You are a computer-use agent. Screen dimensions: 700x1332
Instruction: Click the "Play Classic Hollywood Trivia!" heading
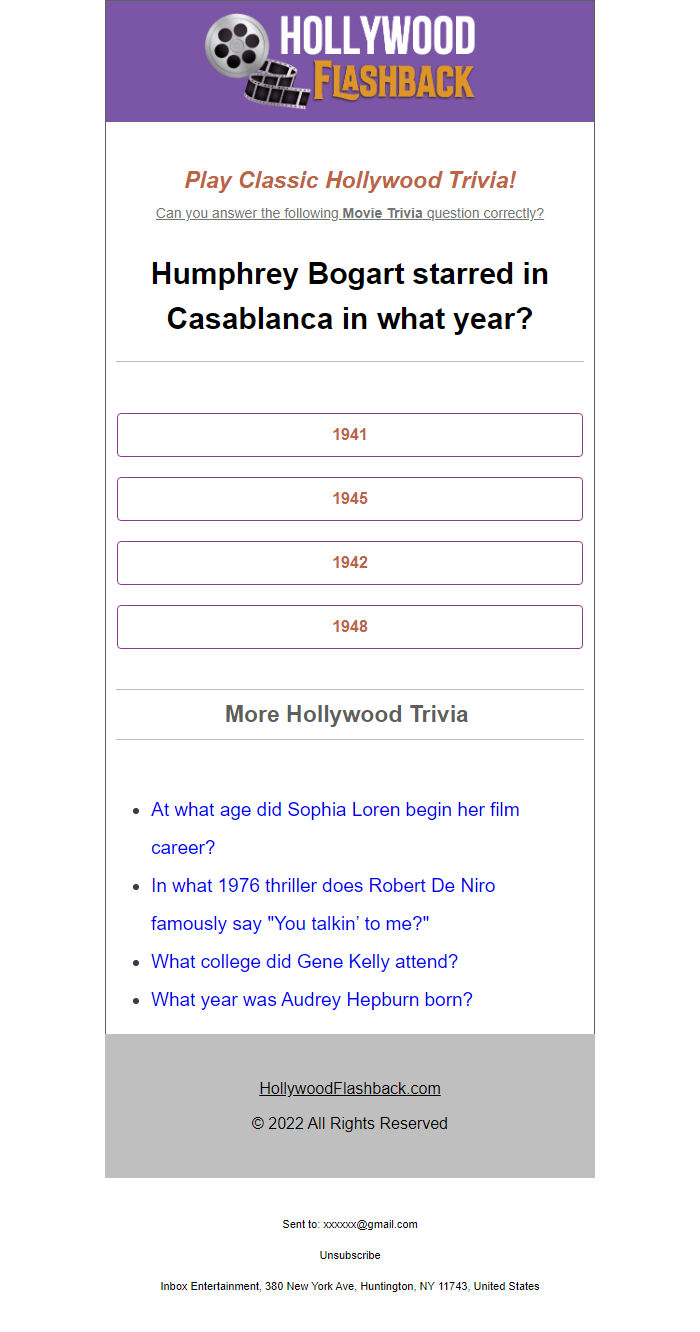coord(350,180)
